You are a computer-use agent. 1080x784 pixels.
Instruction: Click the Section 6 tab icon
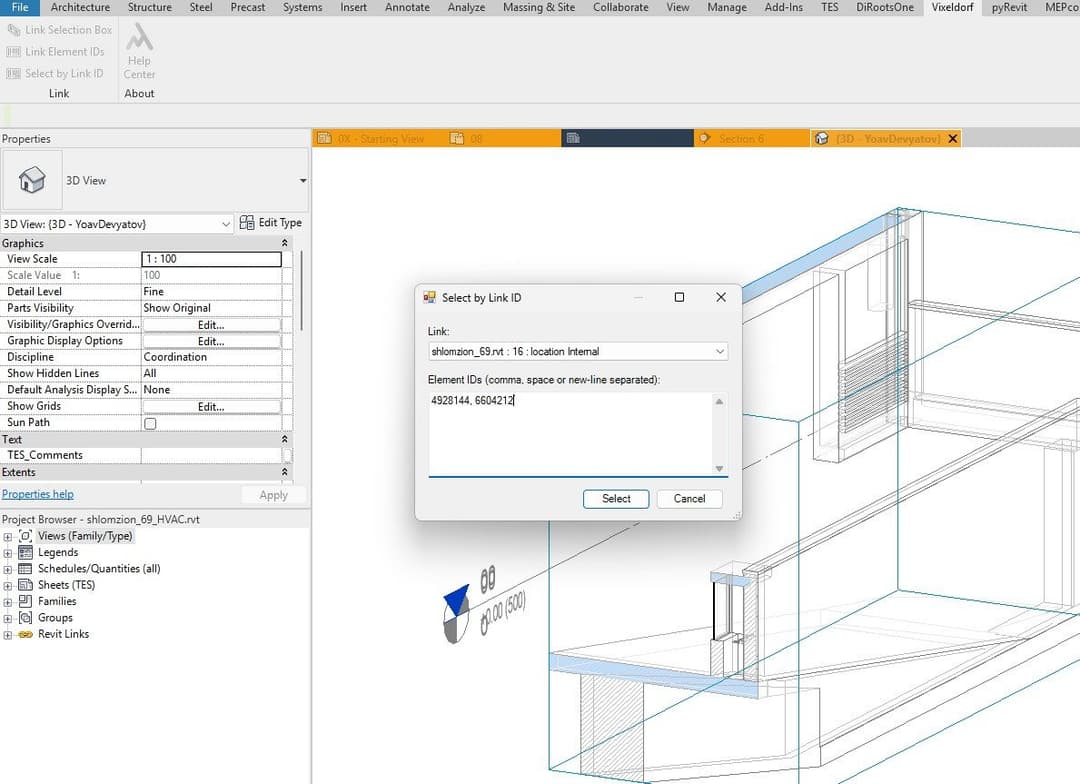(705, 138)
